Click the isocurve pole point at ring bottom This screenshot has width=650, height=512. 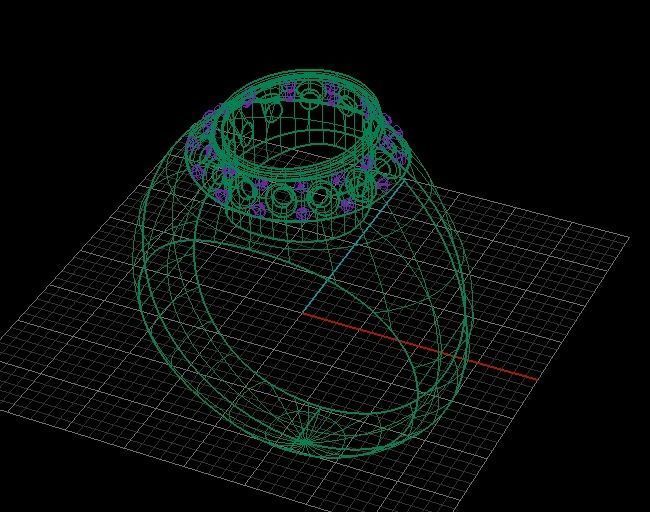305,442
